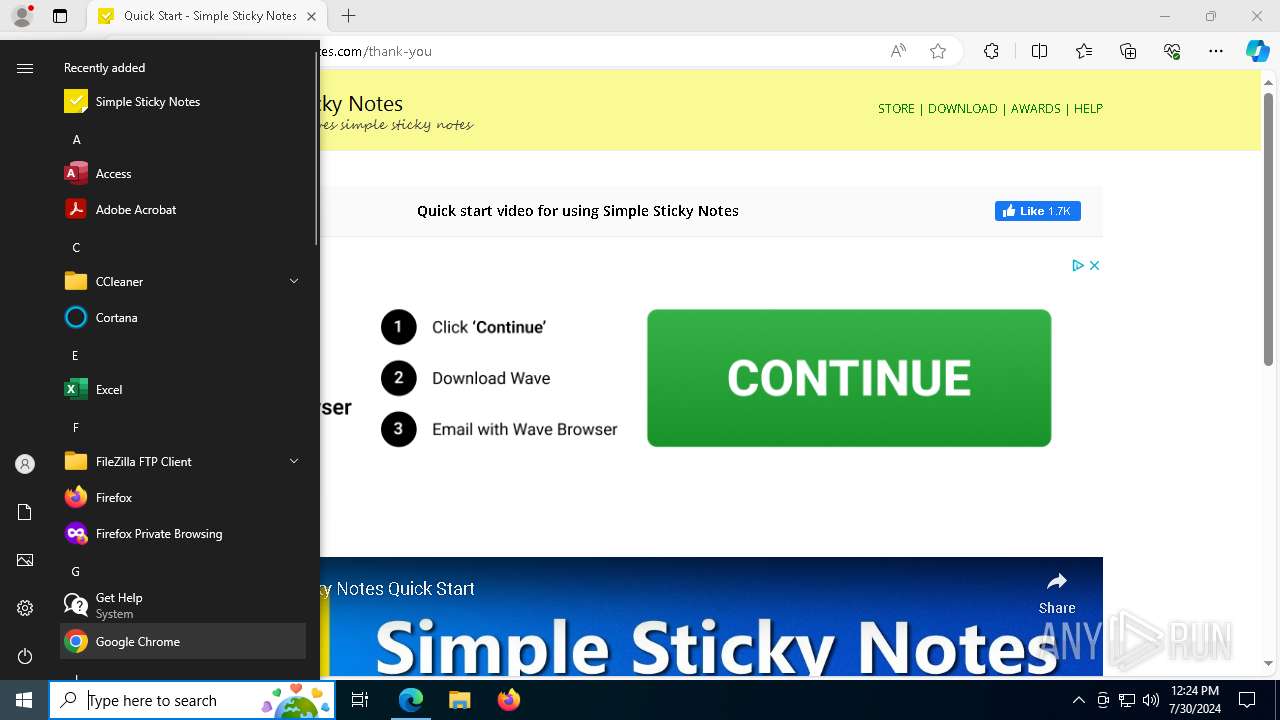Image resolution: width=1280 pixels, height=720 pixels.
Task: Jump to letter C section header
Action: tap(76, 247)
